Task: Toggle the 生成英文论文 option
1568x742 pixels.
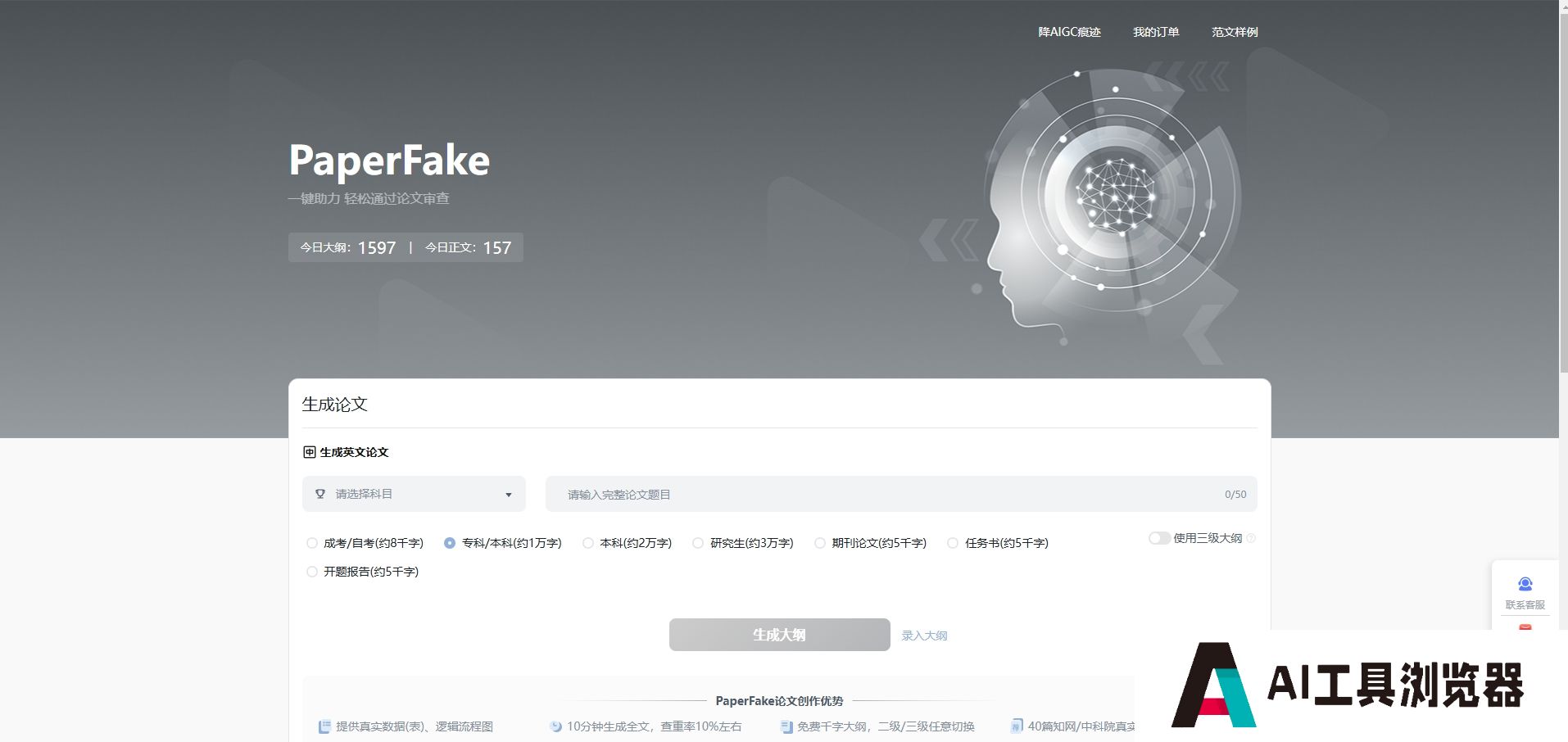Action: tap(346, 452)
